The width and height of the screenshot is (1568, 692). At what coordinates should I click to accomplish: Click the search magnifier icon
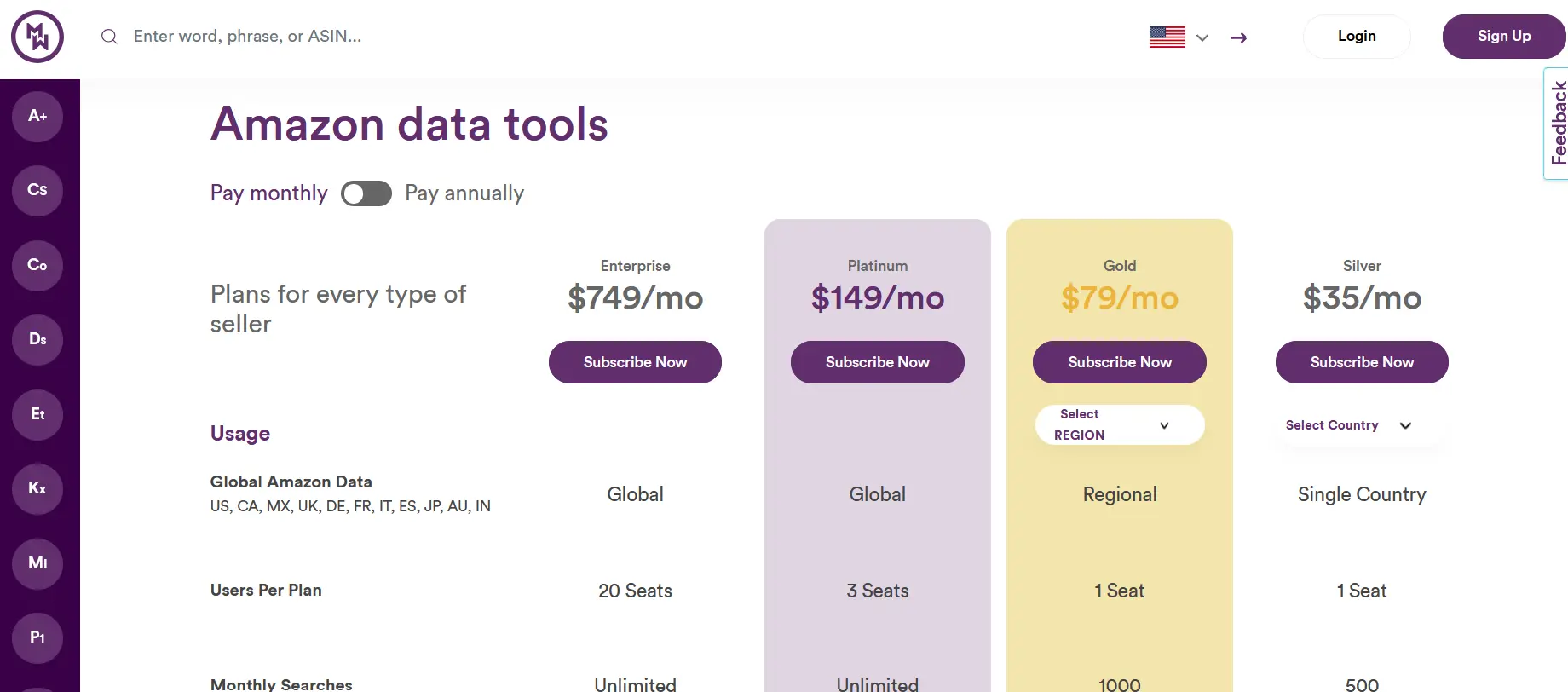pos(109,37)
